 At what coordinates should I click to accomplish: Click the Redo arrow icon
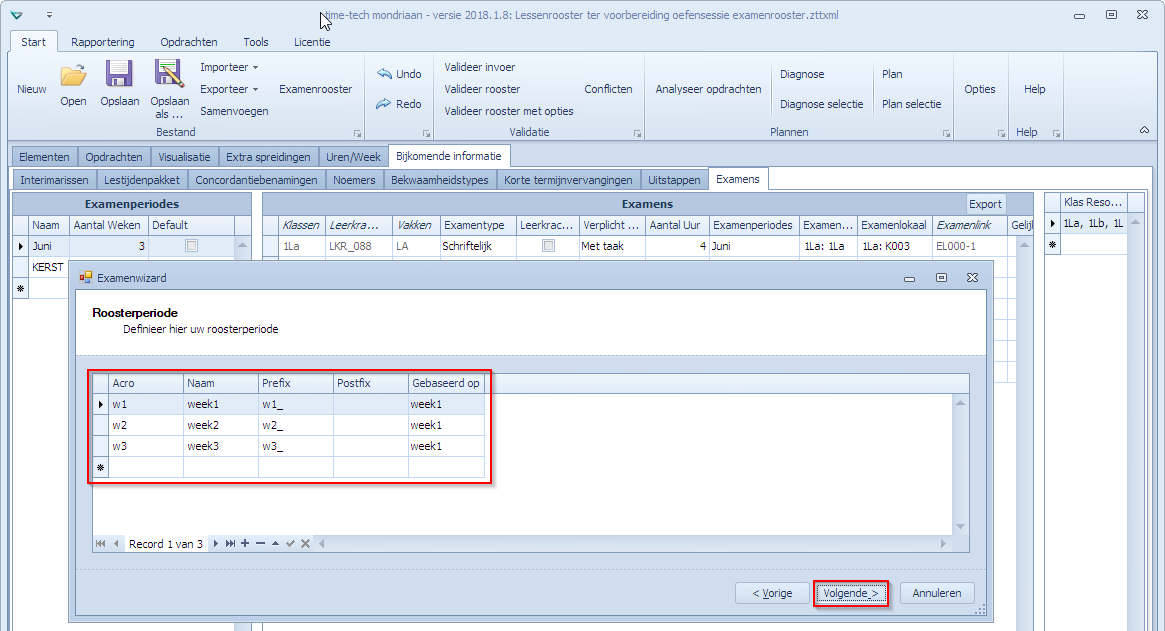point(383,104)
